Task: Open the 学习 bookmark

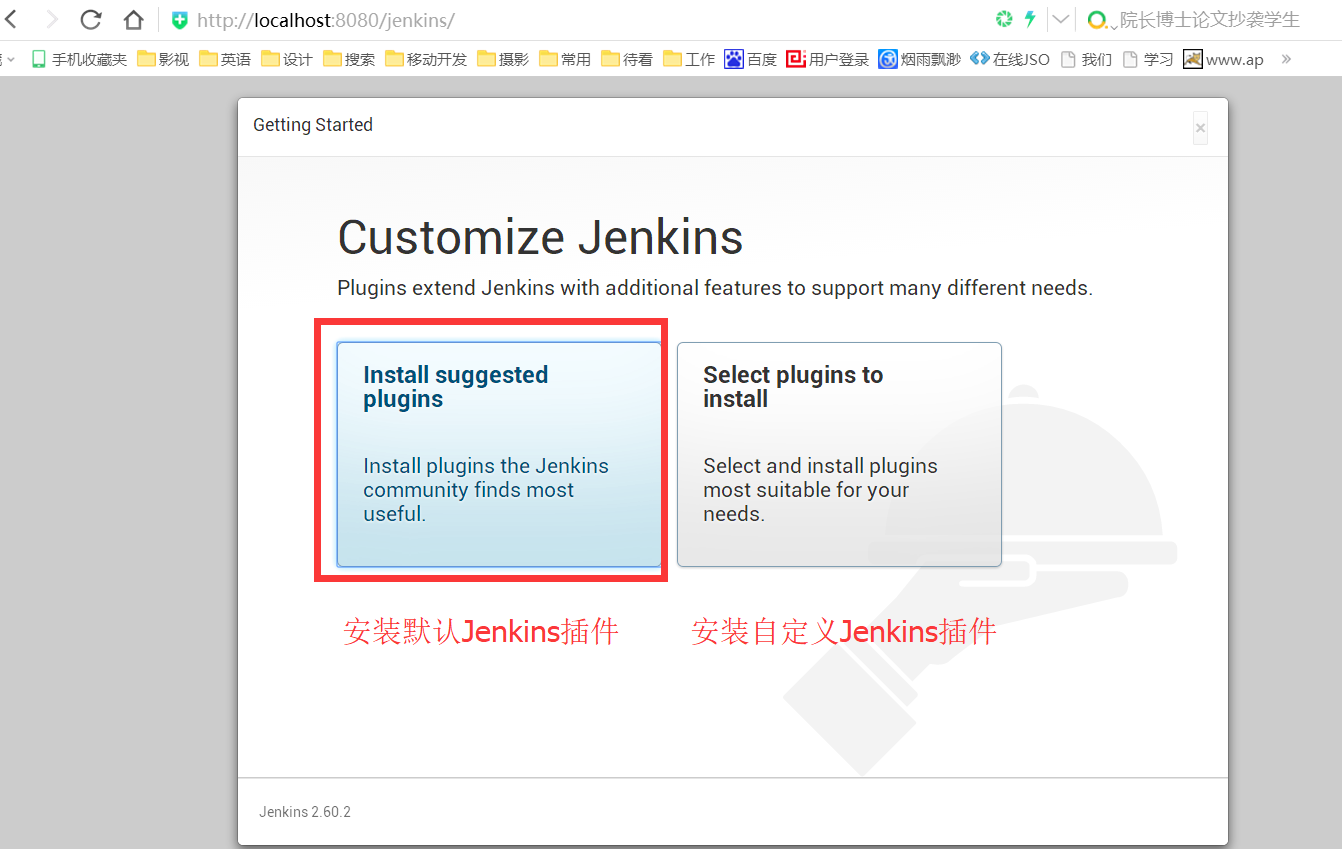Action: 1148,59
